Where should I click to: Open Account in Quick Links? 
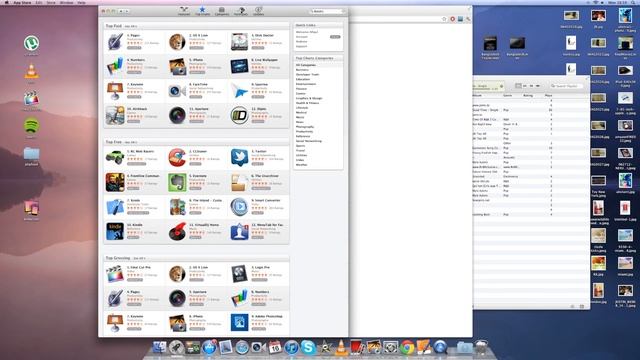(x=302, y=37)
